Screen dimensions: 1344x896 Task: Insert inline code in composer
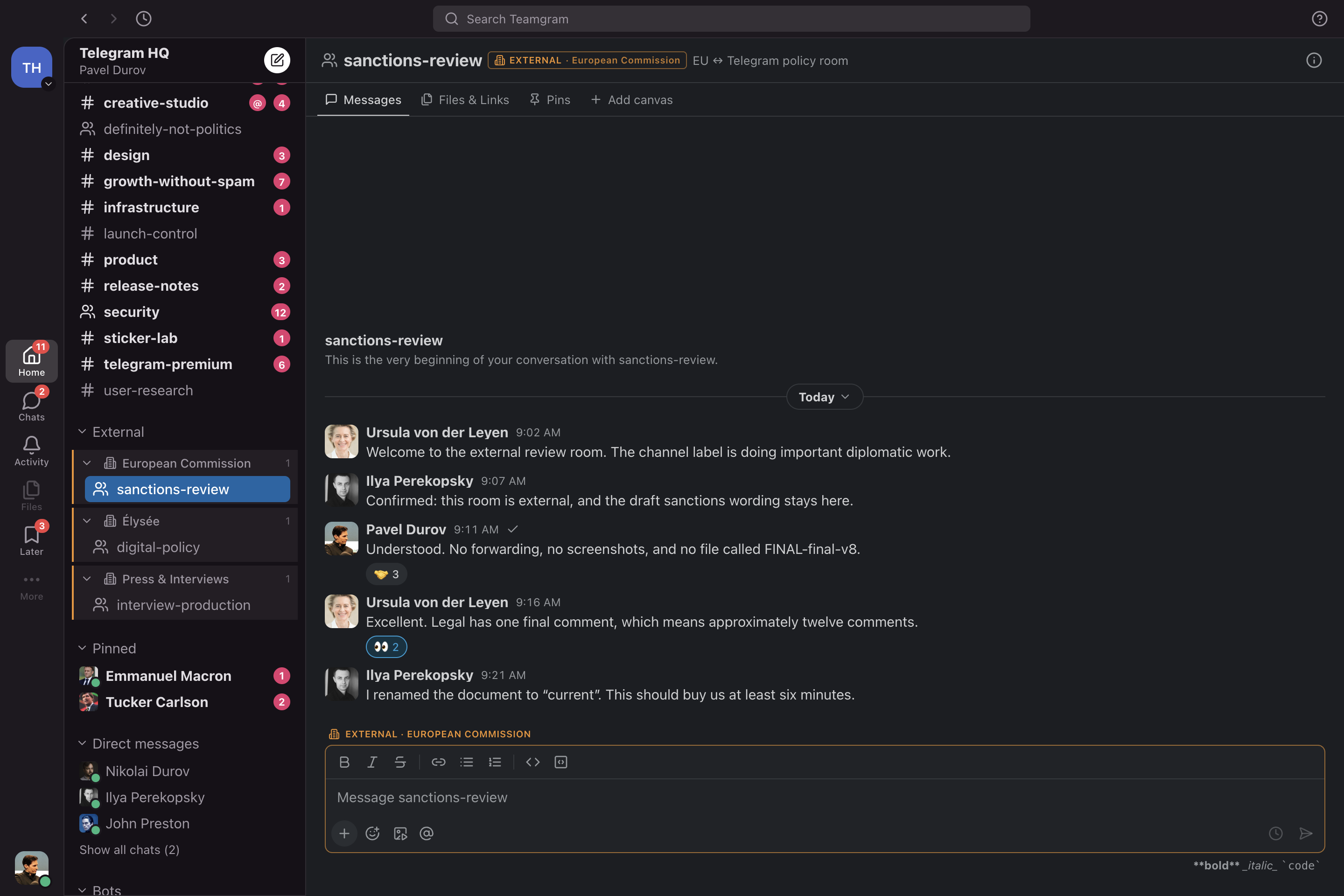532,762
